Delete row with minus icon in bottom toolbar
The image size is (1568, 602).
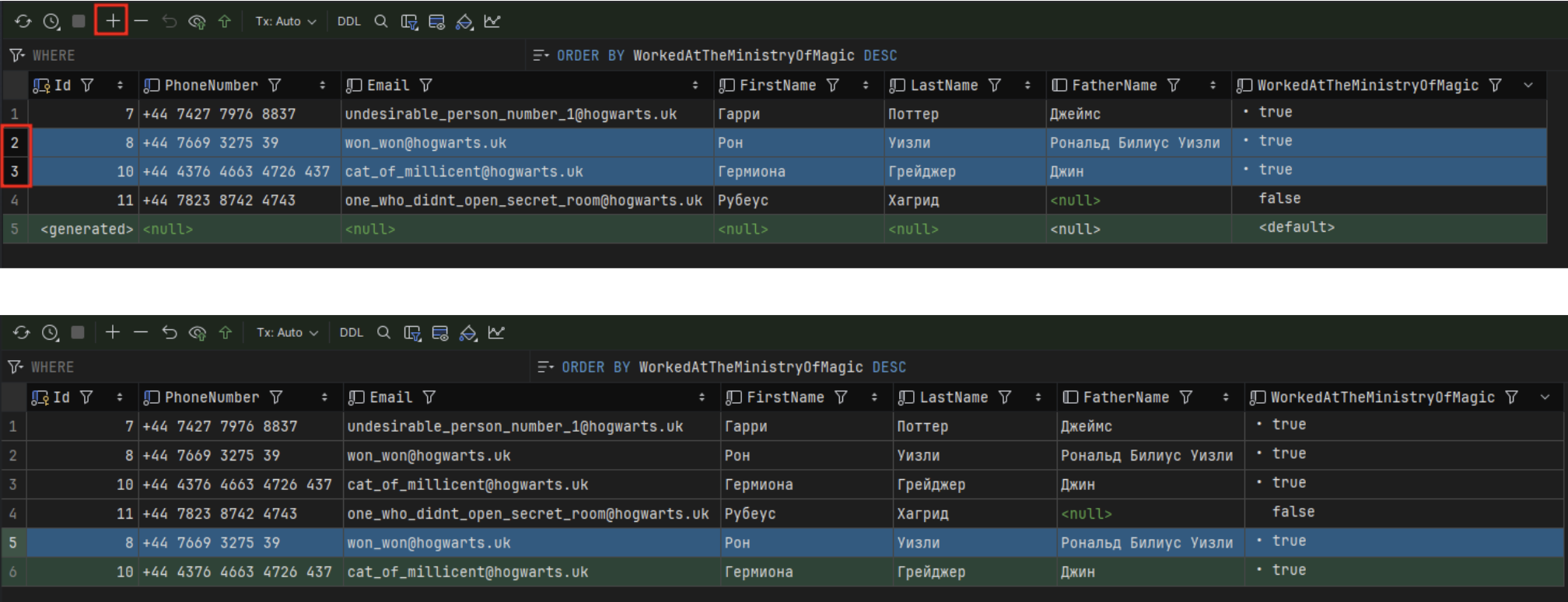pos(141,332)
